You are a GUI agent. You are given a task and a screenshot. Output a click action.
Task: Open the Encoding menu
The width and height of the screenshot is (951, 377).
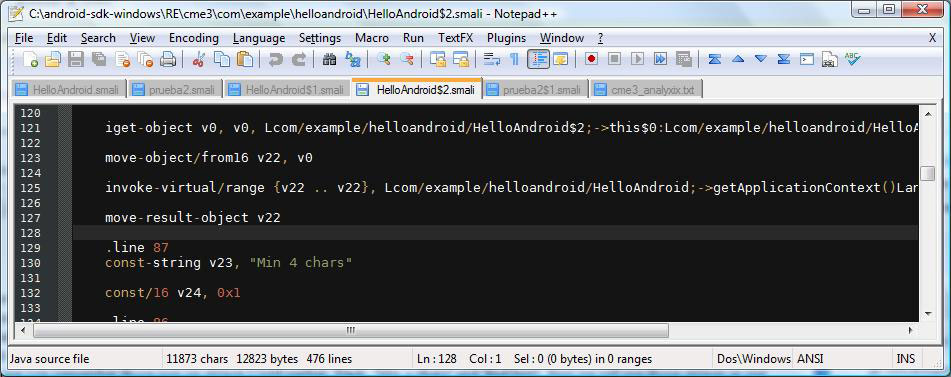[193, 38]
